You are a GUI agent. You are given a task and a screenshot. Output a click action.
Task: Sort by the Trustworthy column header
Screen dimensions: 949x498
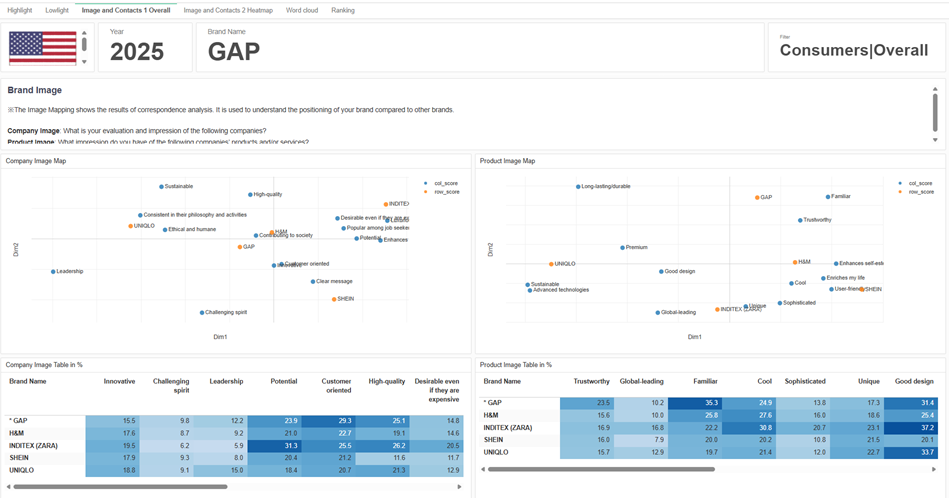pos(591,381)
